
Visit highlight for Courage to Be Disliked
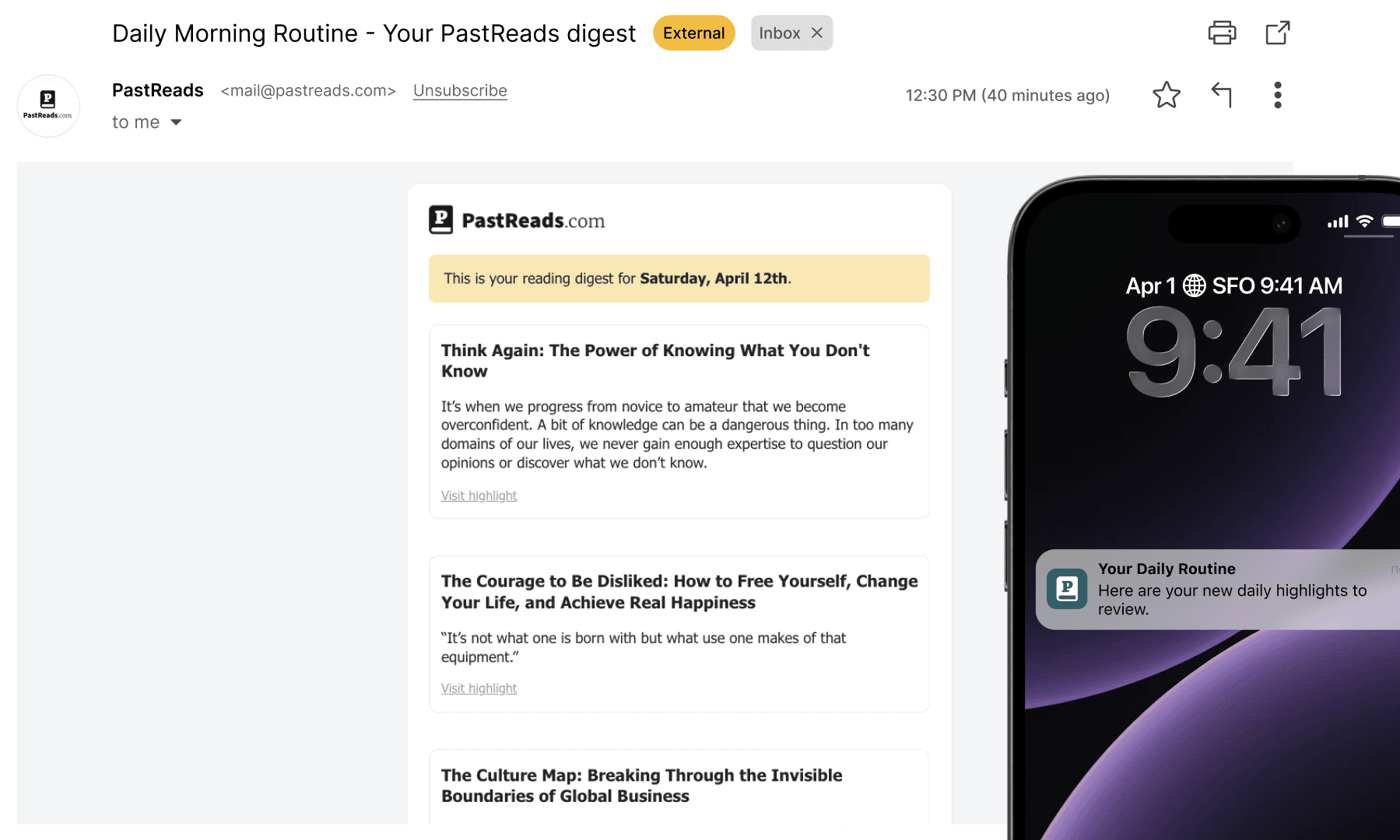tap(479, 688)
